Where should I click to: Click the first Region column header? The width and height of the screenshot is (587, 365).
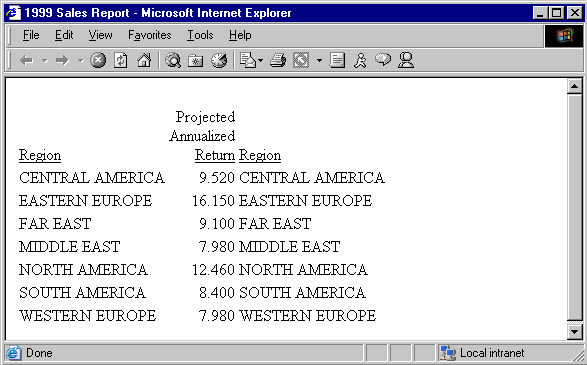coord(40,155)
